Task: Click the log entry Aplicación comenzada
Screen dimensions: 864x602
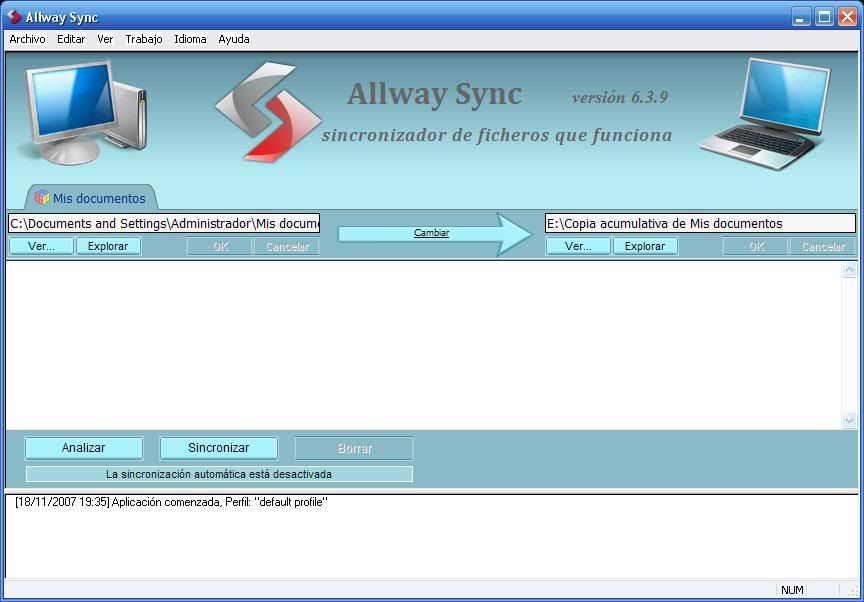Action: [171, 502]
